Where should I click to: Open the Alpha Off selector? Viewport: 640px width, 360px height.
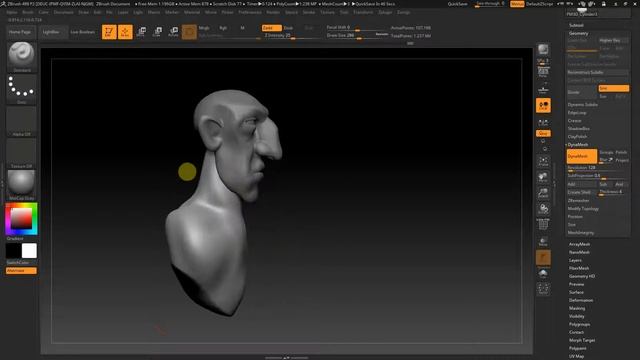coord(21,121)
